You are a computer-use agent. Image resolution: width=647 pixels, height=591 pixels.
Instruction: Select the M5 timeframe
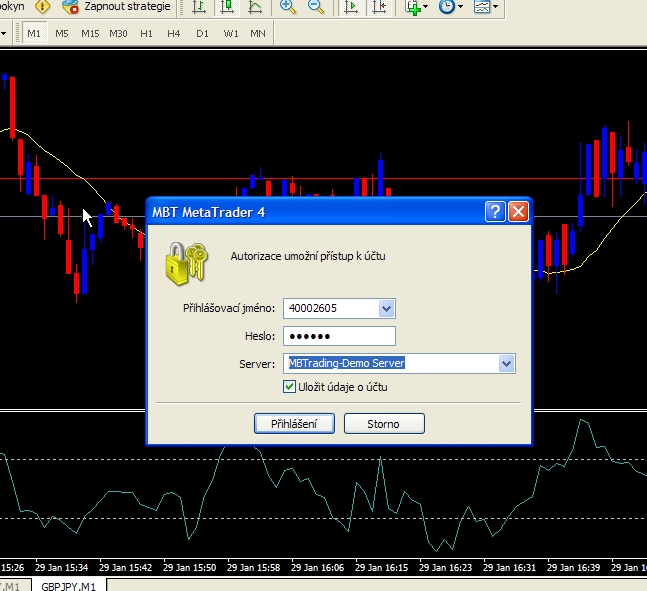click(61, 33)
